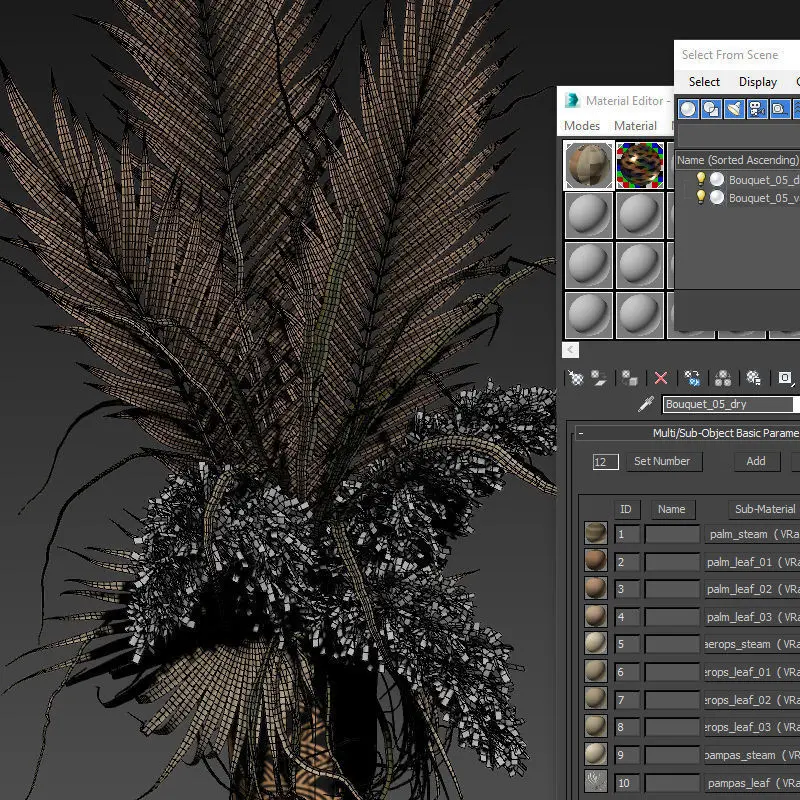Image resolution: width=800 pixels, height=800 pixels.
Task: Toggle Display Shapes filter button
Action: point(711,109)
